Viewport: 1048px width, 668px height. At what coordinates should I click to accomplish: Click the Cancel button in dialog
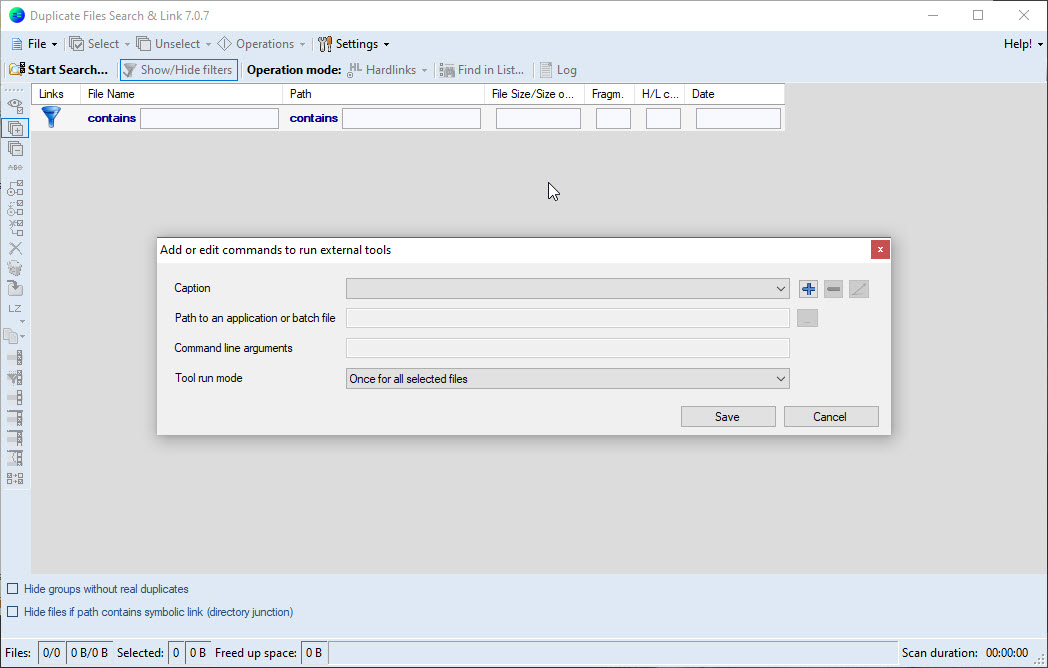[831, 417]
